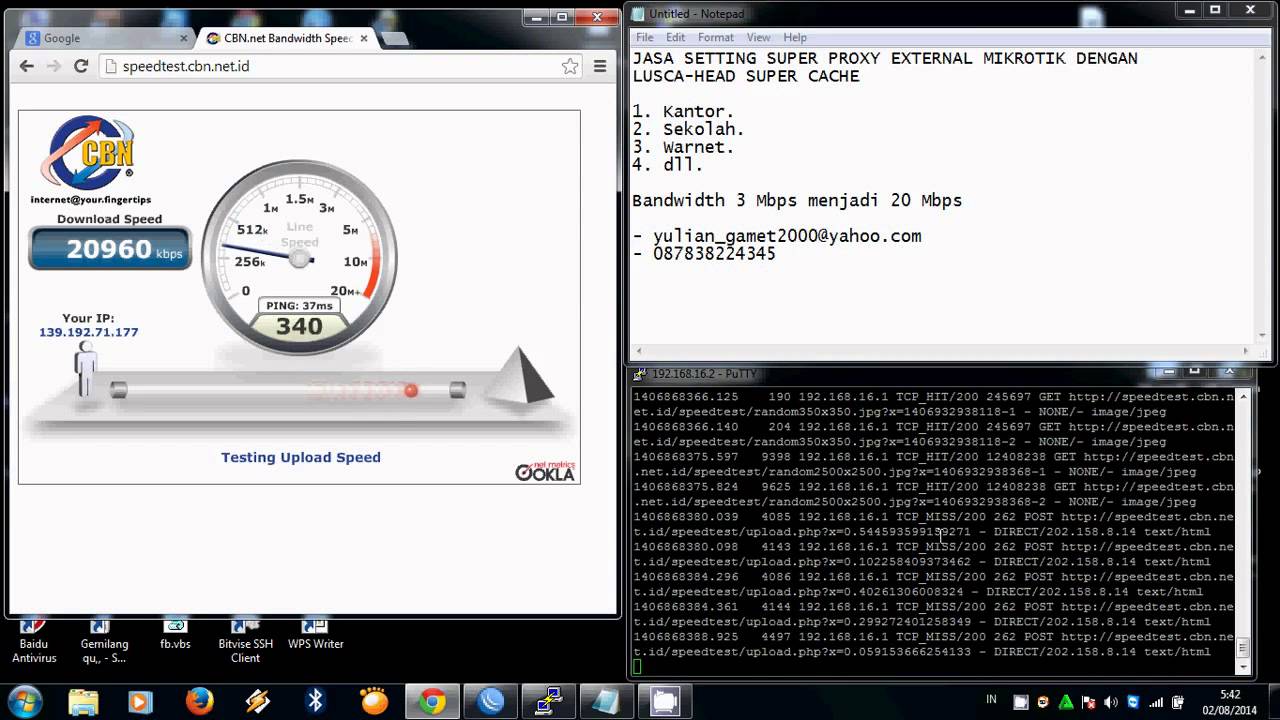1280x720 pixels.
Task: Close the CBN.net Bandwidth tab
Action: pos(364,38)
